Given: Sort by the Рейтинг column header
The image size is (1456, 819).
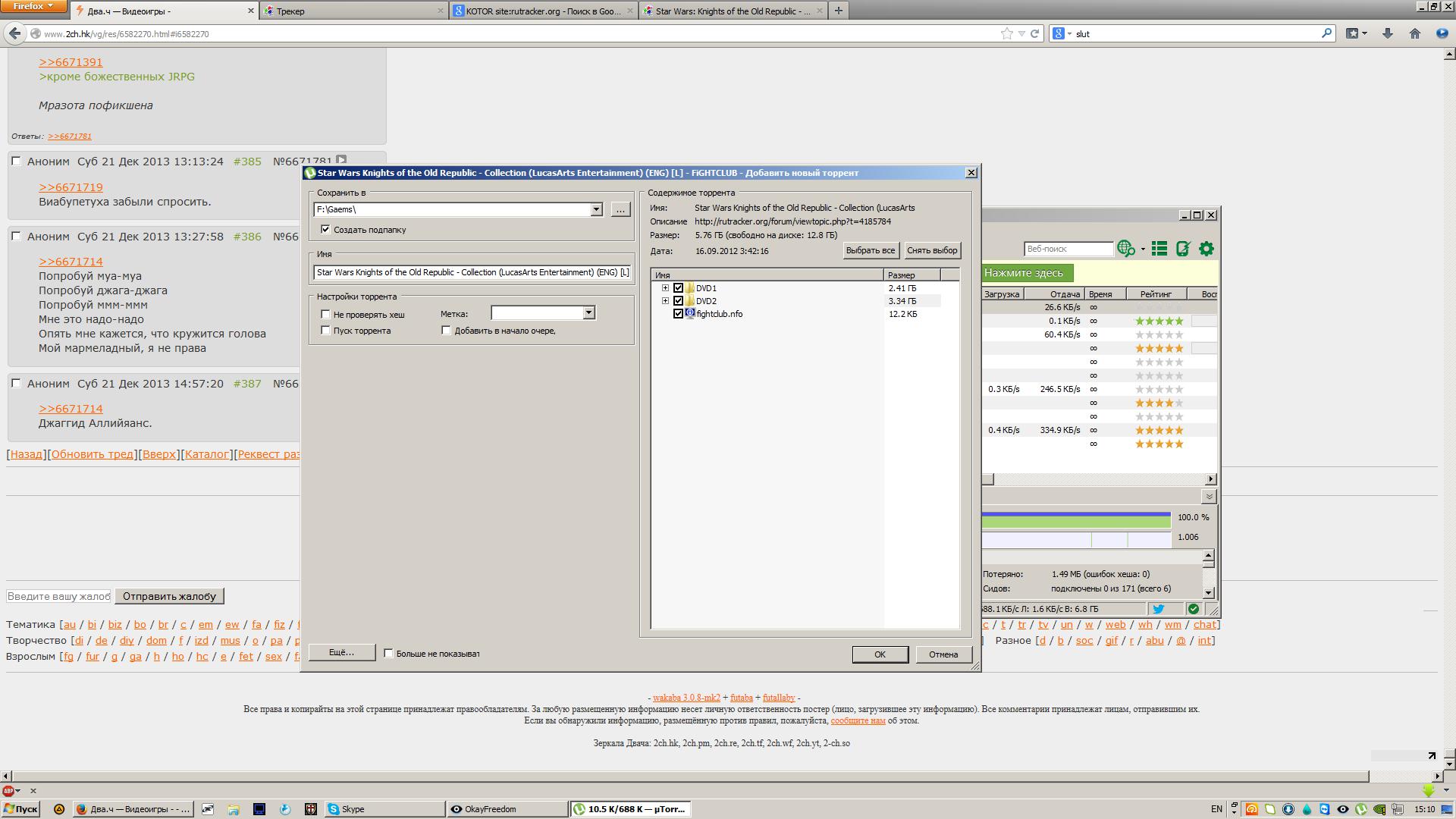Looking at the screenshot, I should pos(1155,294).
